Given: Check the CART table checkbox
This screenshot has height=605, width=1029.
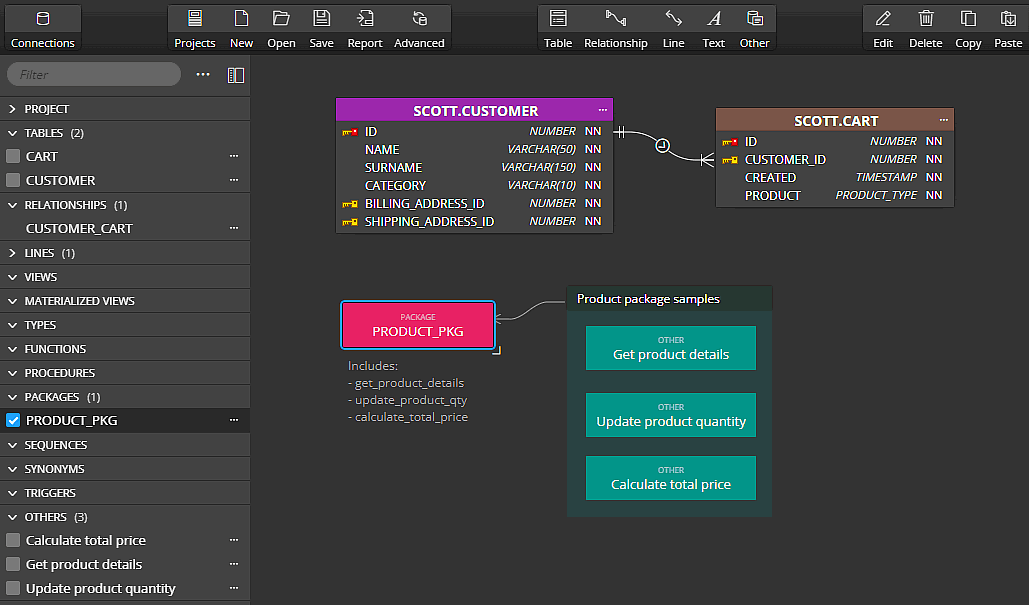Looking at the screenshot, I should 13,156.
